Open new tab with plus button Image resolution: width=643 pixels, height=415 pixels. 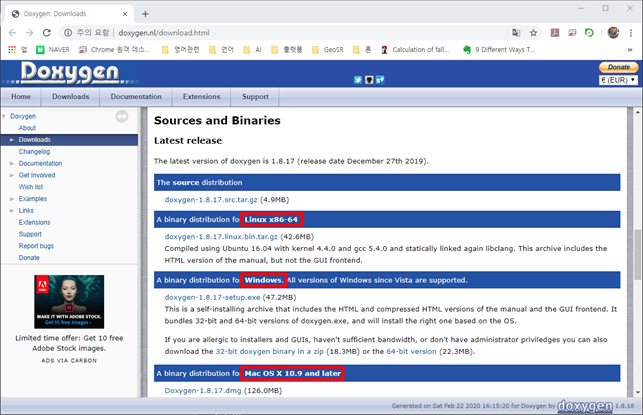tap(145, 14)
